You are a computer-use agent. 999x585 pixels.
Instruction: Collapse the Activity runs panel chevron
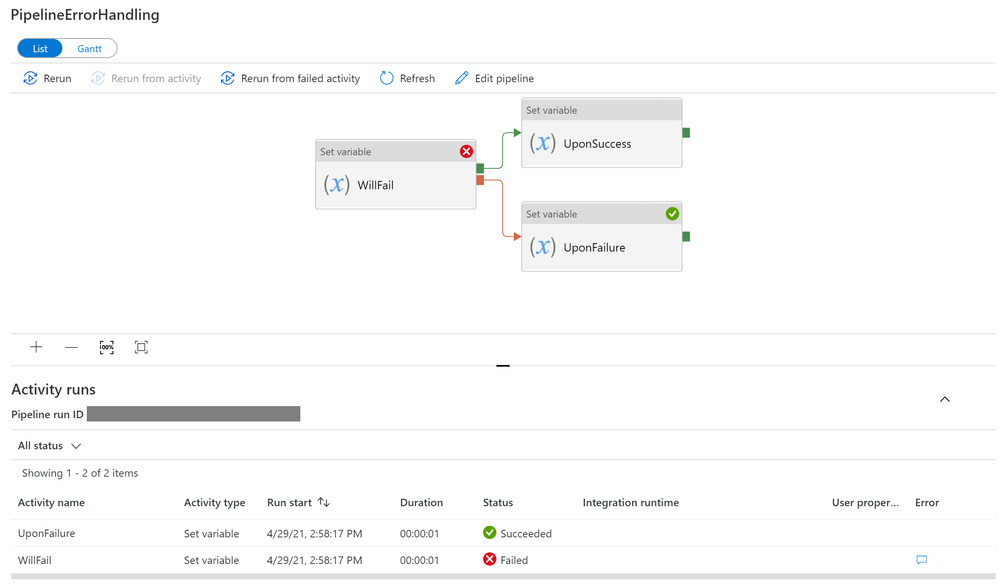(x=945, y=400)
